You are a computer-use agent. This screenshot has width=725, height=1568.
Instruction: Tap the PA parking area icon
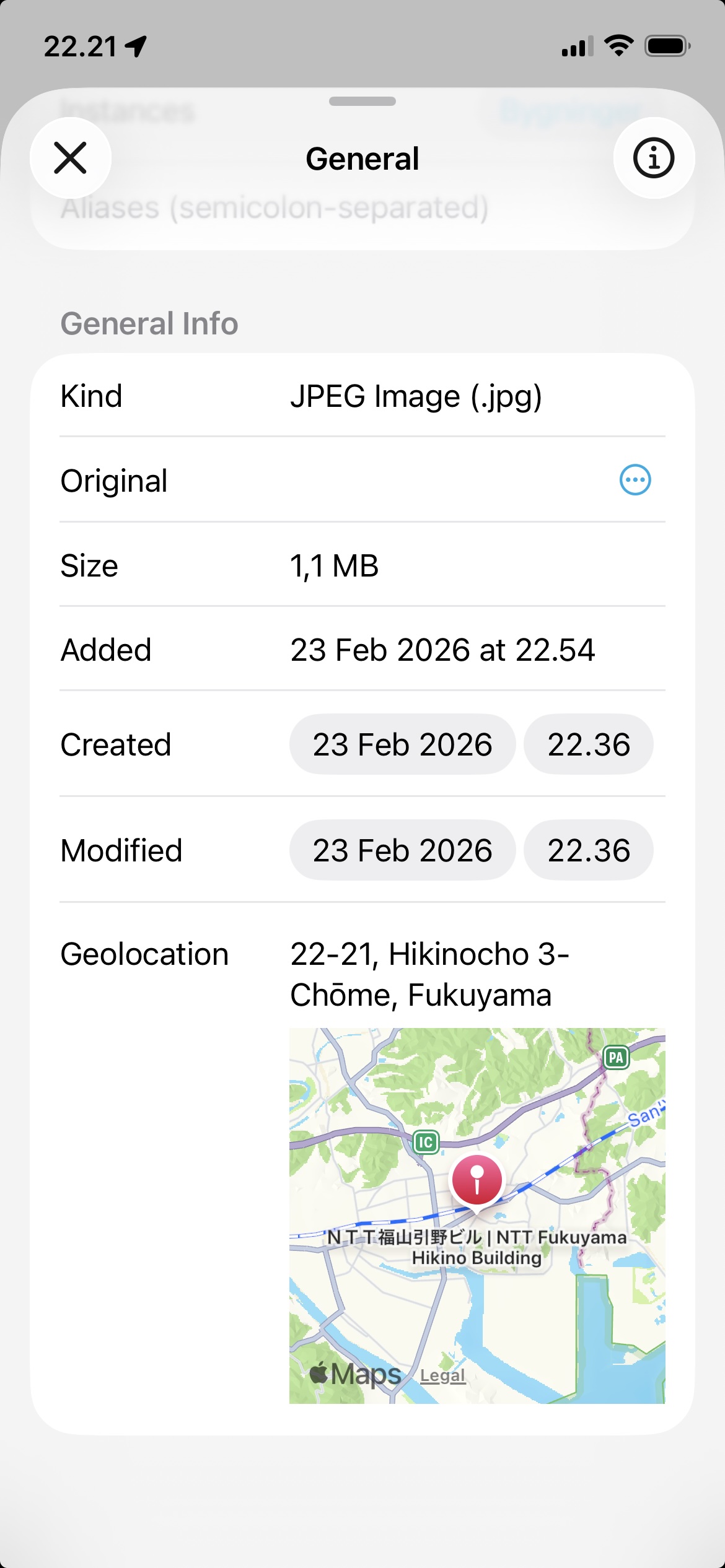click(x=616, y=1057)
